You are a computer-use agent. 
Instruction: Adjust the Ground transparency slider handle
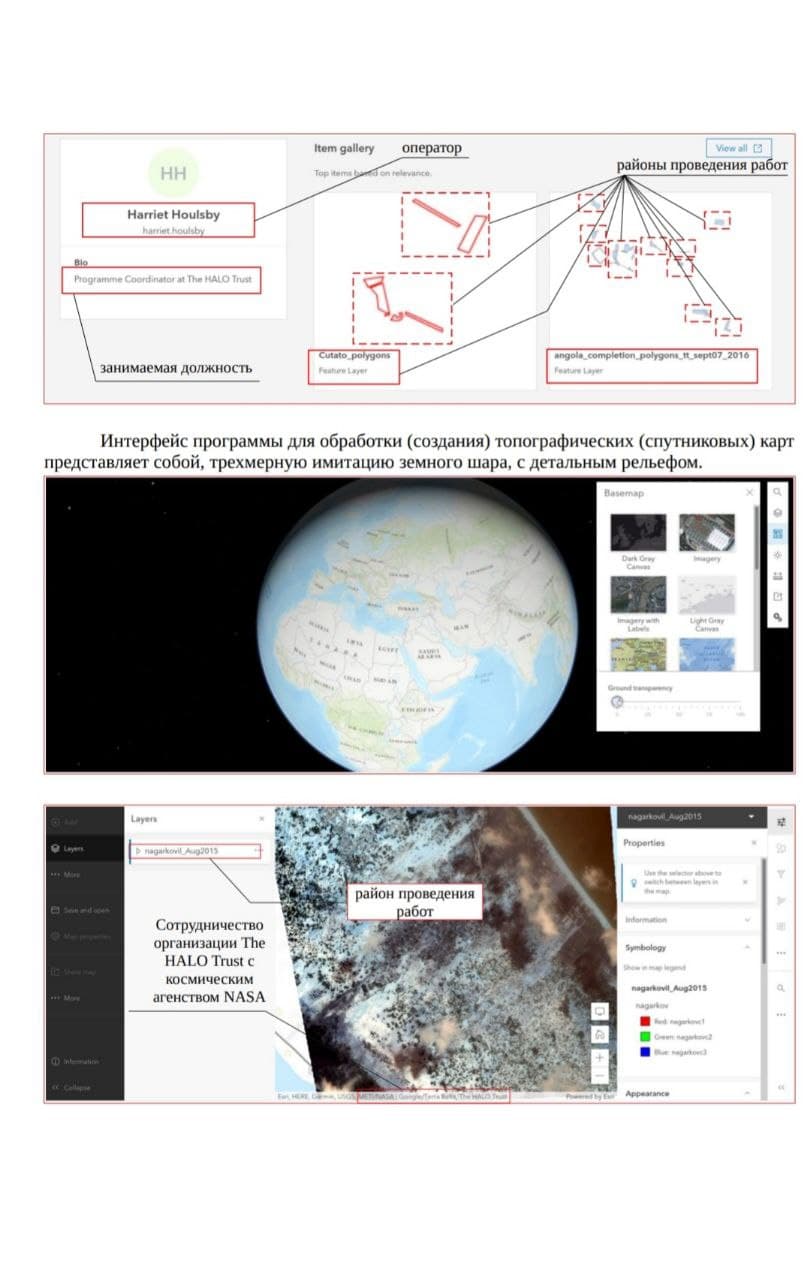pyautogui.click(x=617, y=701)
